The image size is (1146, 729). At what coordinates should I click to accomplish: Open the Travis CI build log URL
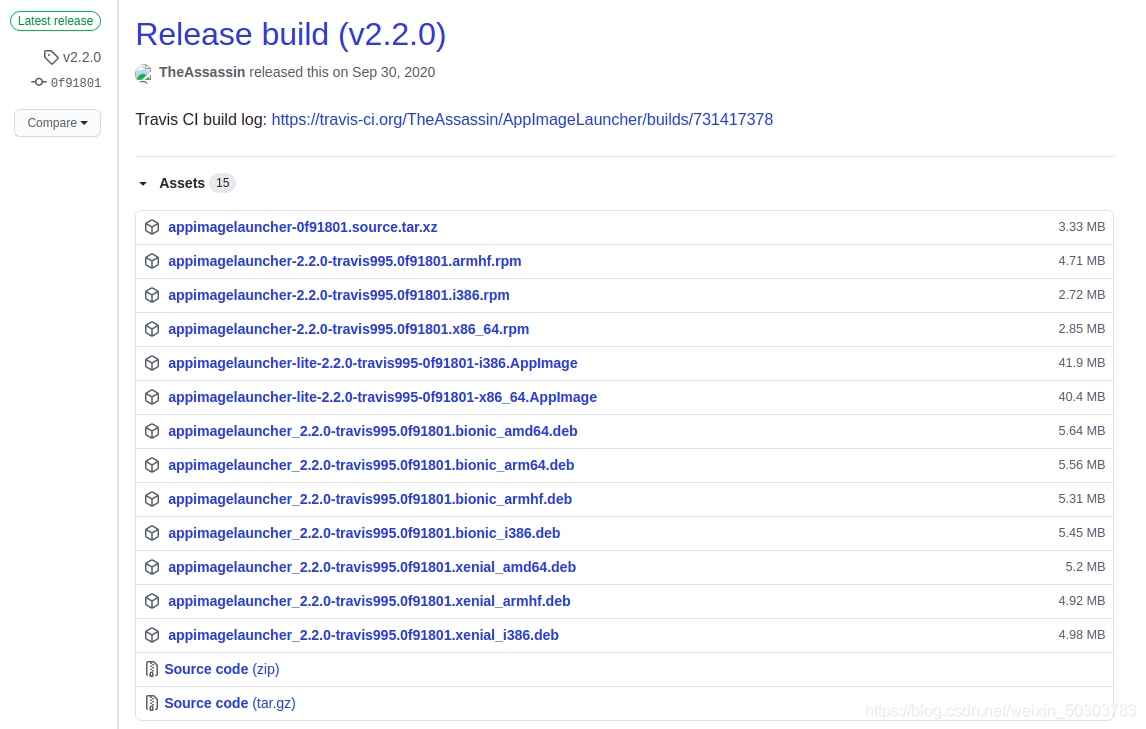(x=522, y=119)
